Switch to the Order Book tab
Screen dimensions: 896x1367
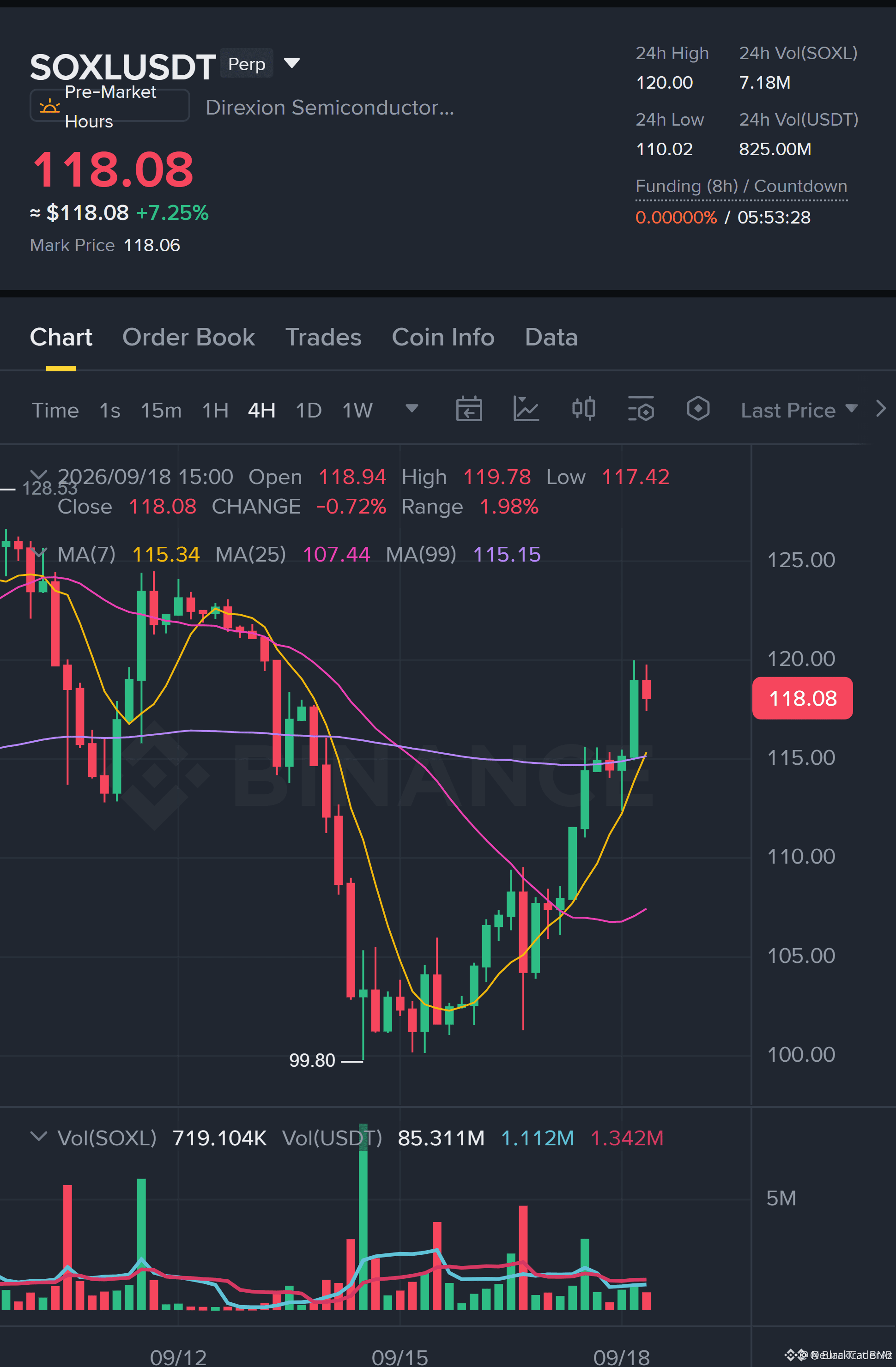[188, 337]
